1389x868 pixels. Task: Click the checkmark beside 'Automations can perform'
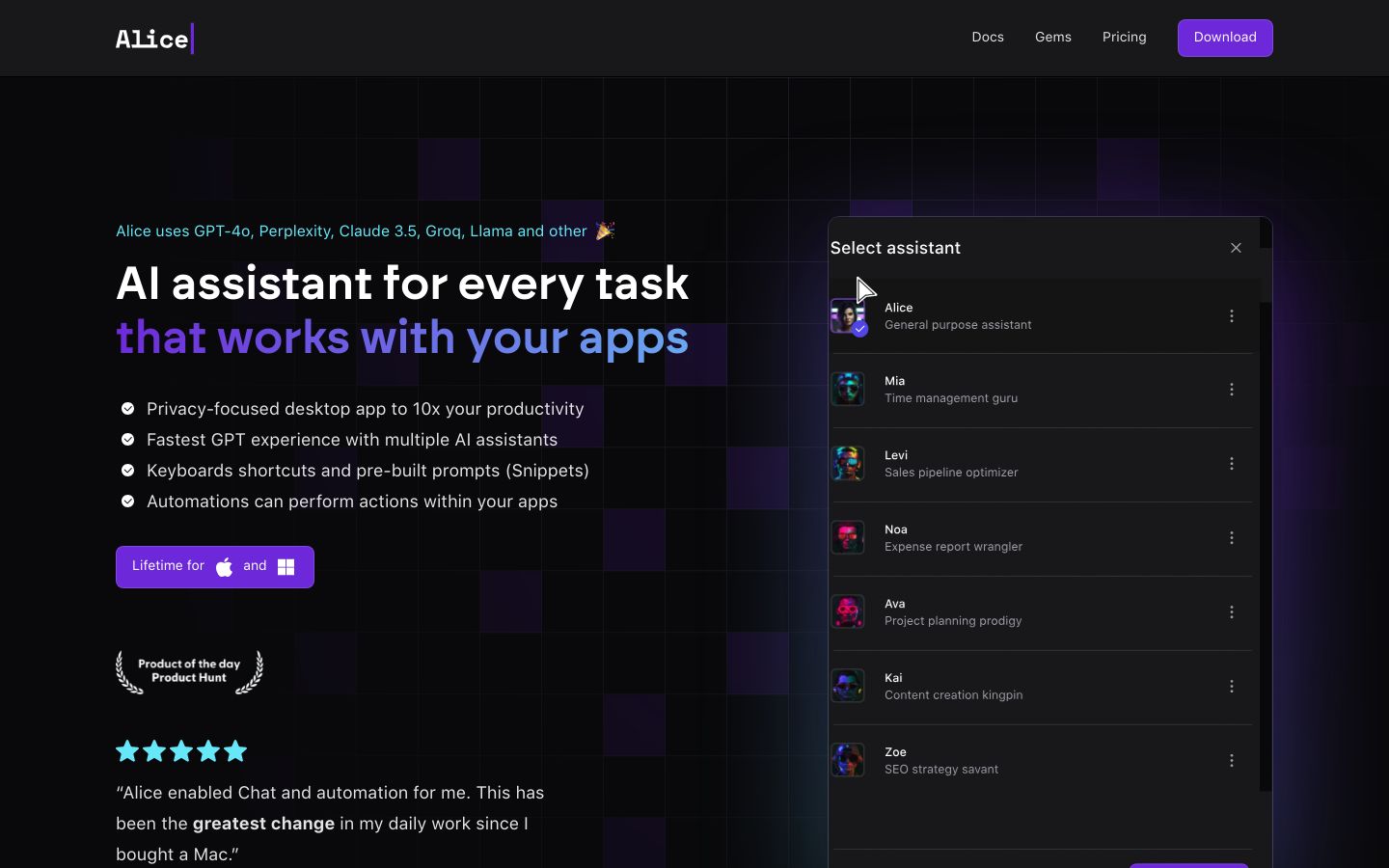pyautogui.click(x=127, y=502)
